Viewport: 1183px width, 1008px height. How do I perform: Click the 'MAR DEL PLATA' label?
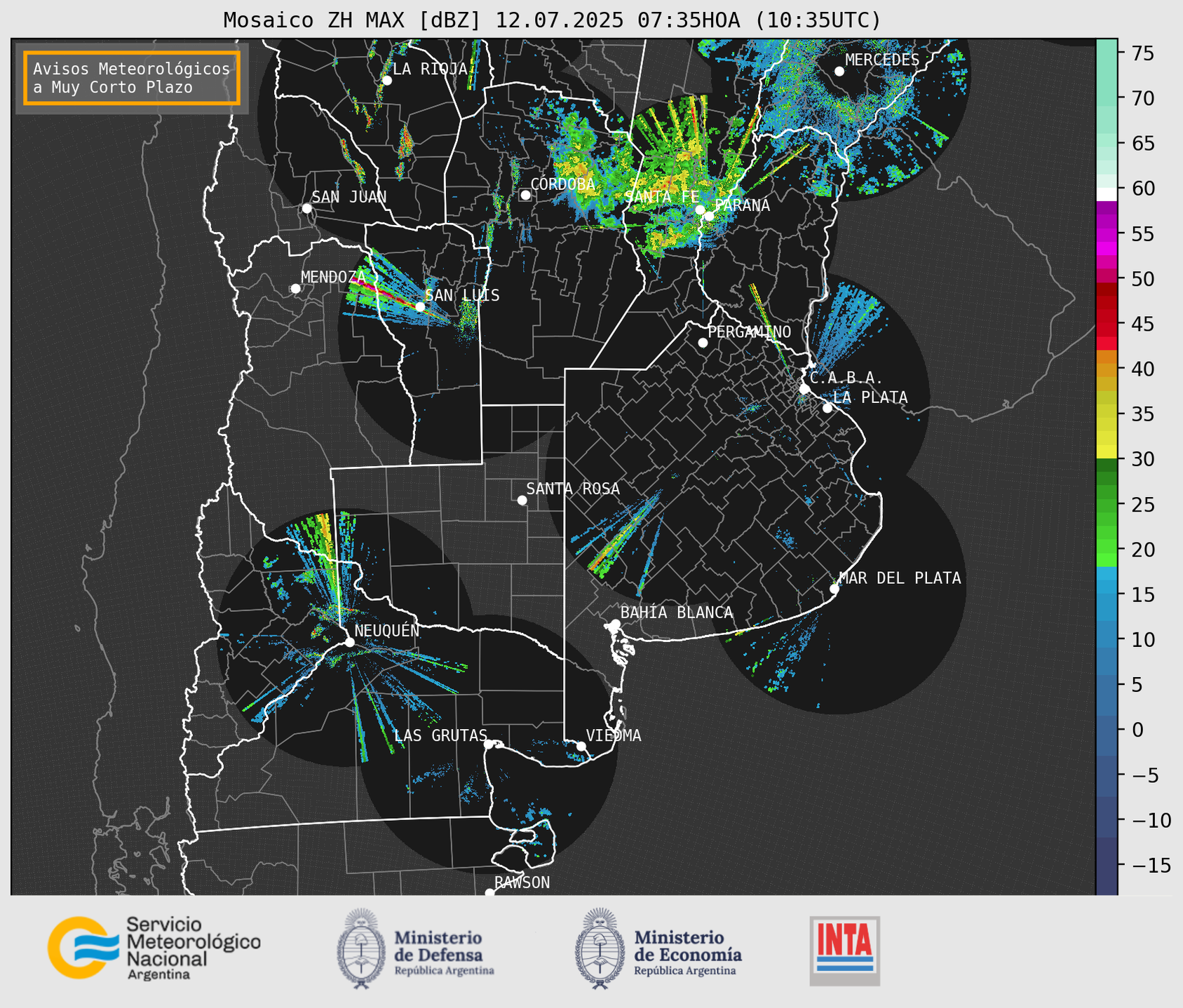900,578
